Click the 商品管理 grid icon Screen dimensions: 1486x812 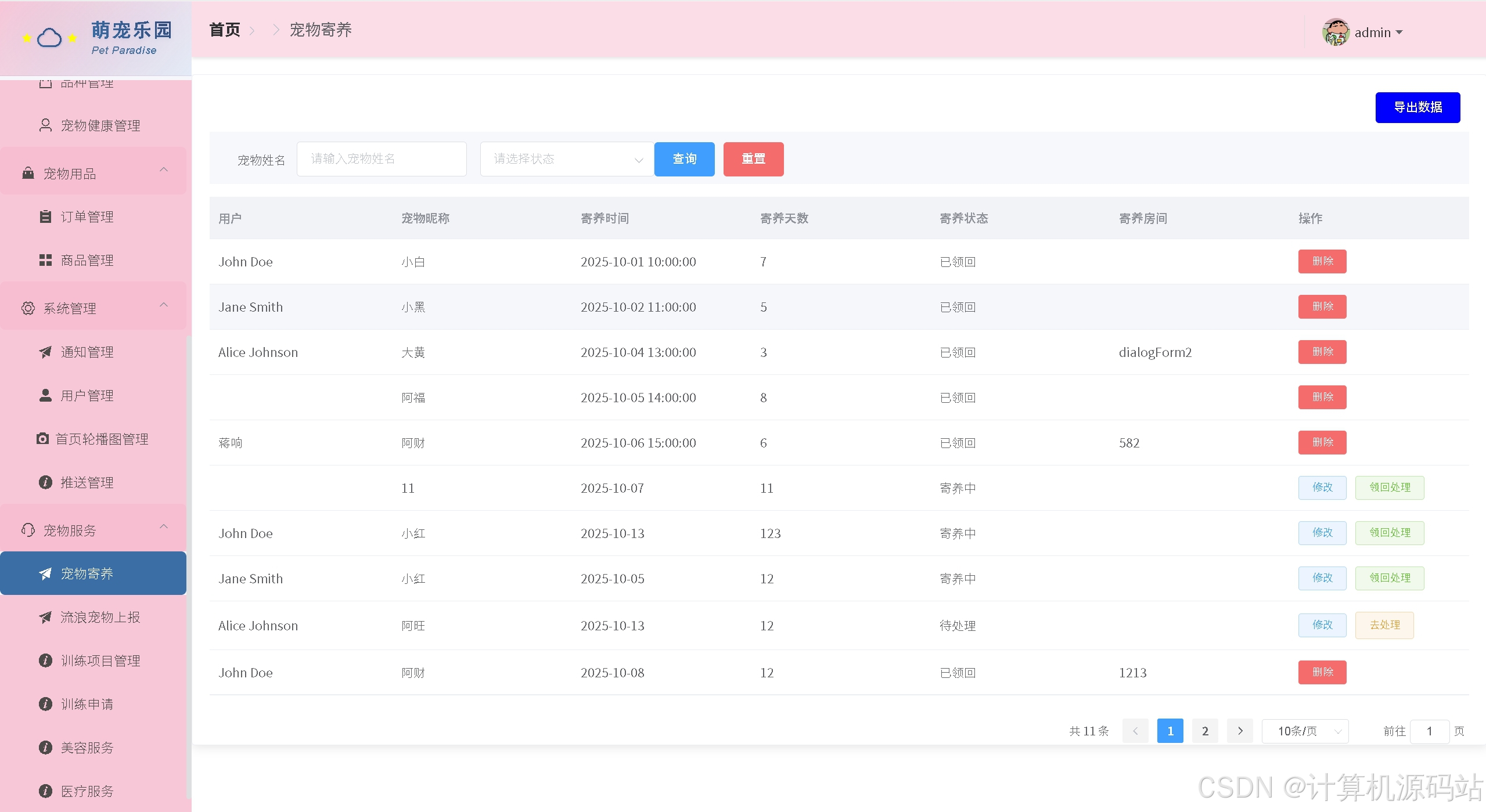click(x=45, y=260)
